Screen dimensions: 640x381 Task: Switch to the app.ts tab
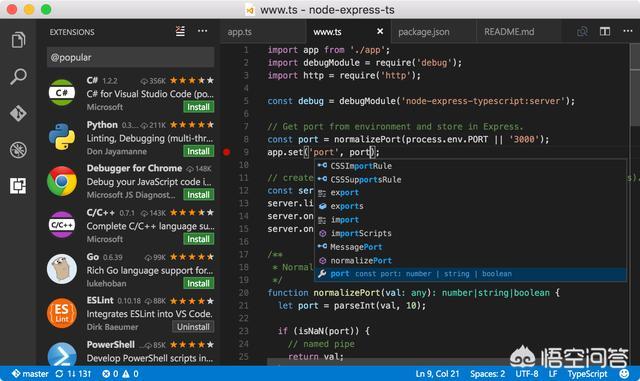point(240,32)
